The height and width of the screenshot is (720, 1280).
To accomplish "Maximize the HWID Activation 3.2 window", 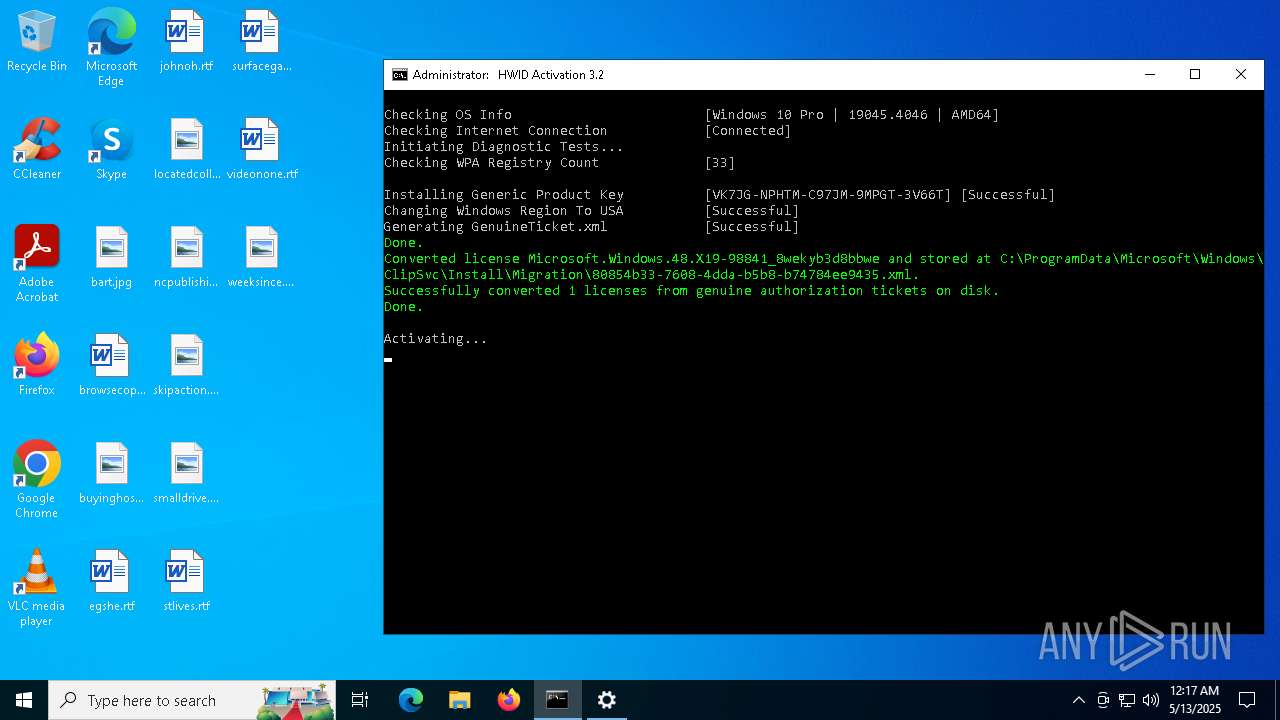I will (x=1195, y=75).
